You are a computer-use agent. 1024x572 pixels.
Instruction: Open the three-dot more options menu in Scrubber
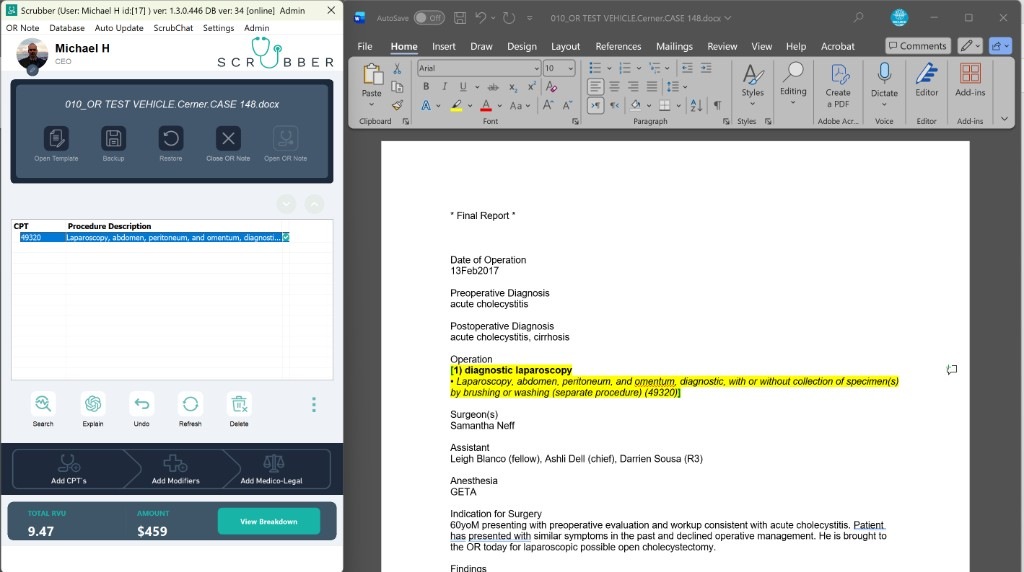tap(314, 405)
